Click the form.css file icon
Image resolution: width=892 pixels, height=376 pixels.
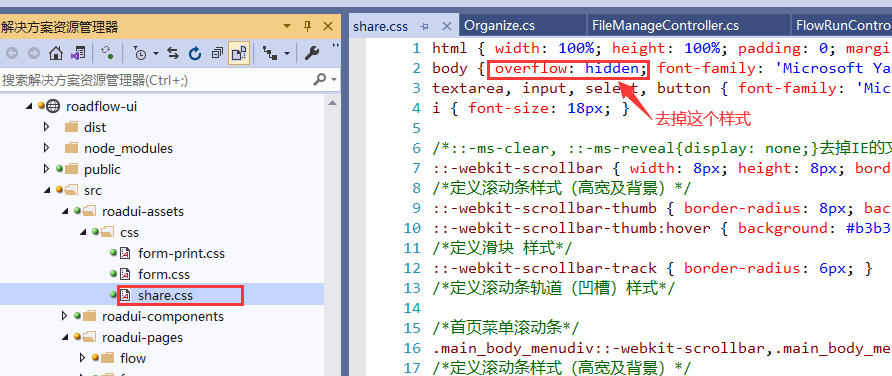125,274
